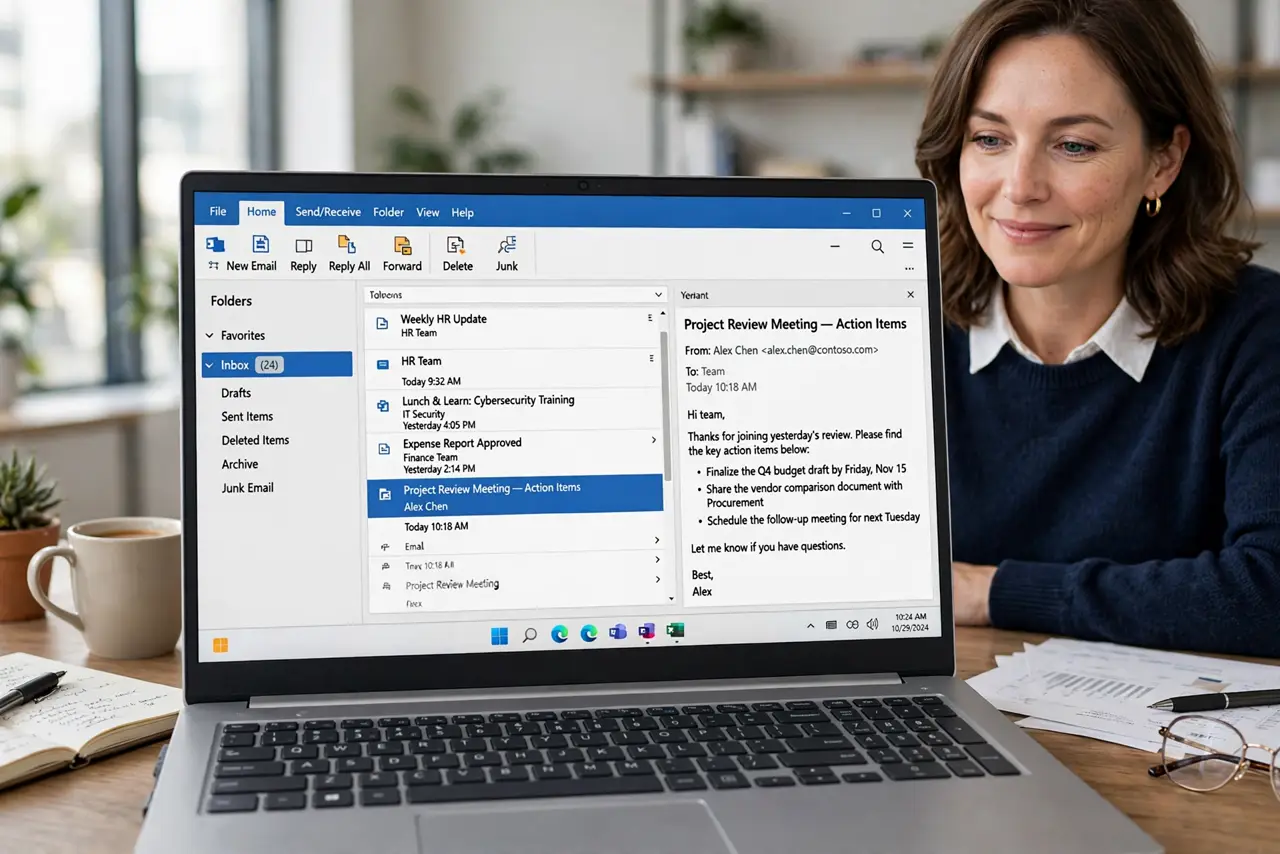Expand the Email row chevron in the message list

pyautogui.click(x=657, y=541)
